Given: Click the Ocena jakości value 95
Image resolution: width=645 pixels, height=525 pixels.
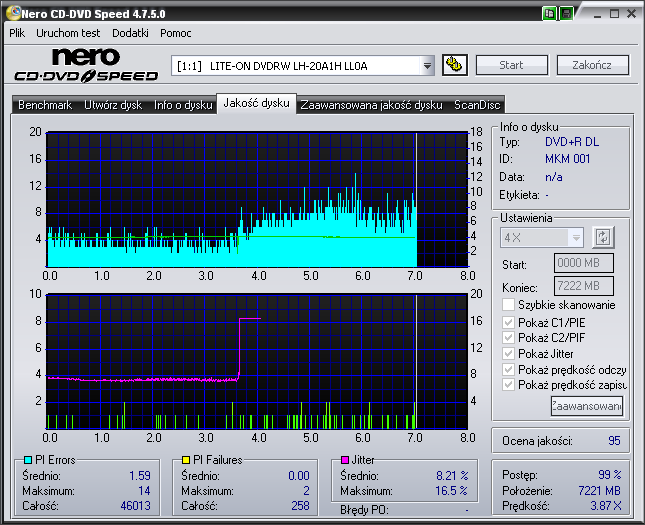Looking at the screenshot, I should click(614, 441).
